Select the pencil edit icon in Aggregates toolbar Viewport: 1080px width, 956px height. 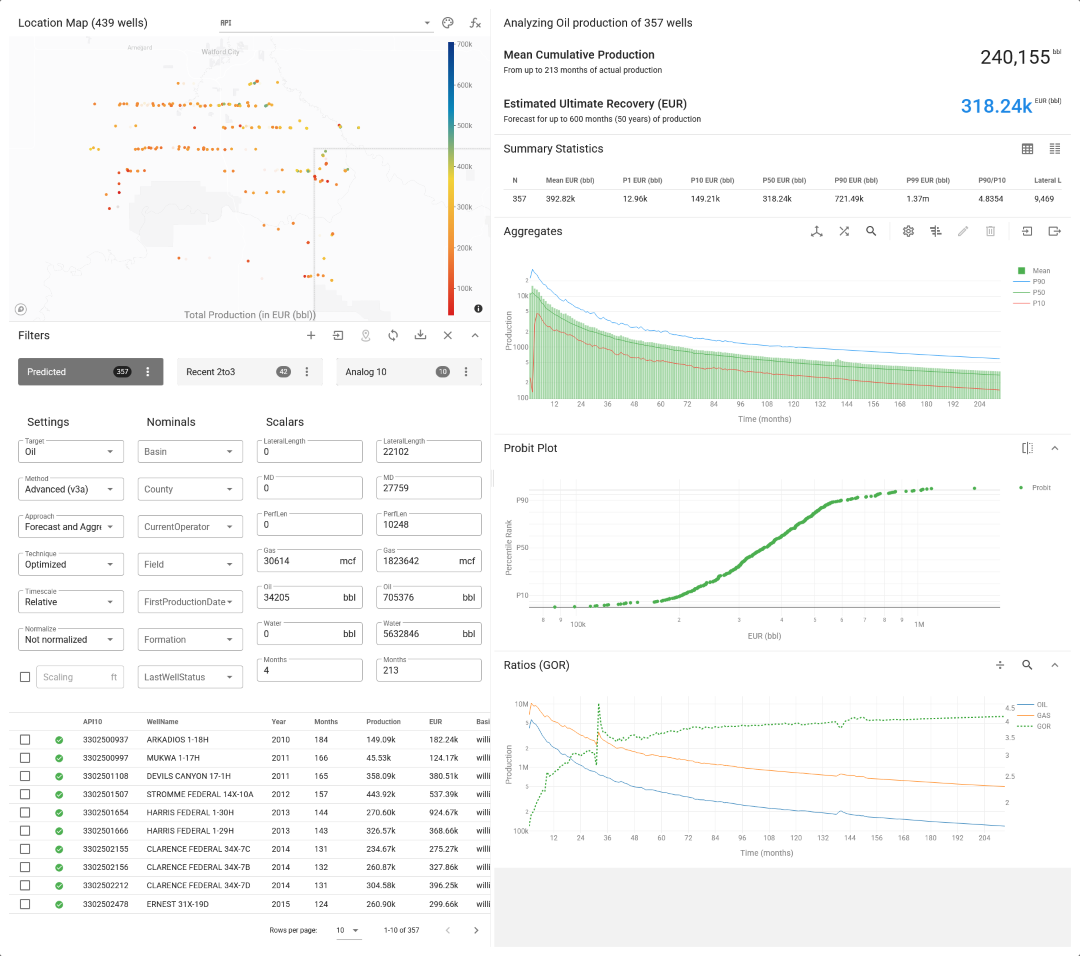coord(963,231)
